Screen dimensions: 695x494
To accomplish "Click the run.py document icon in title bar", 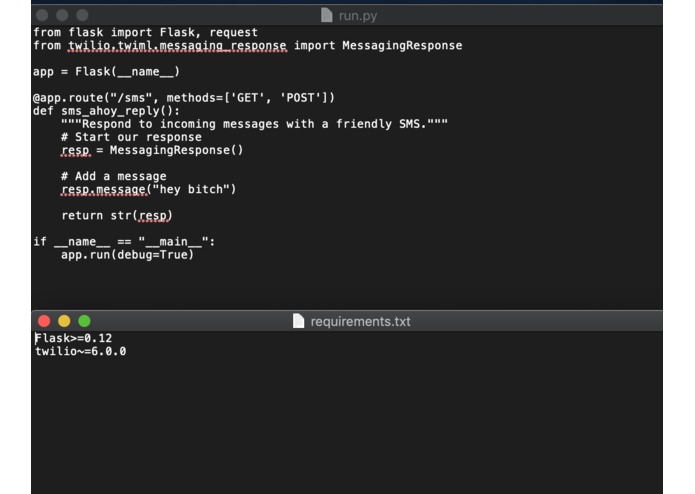I will click(x=327, y=16).
